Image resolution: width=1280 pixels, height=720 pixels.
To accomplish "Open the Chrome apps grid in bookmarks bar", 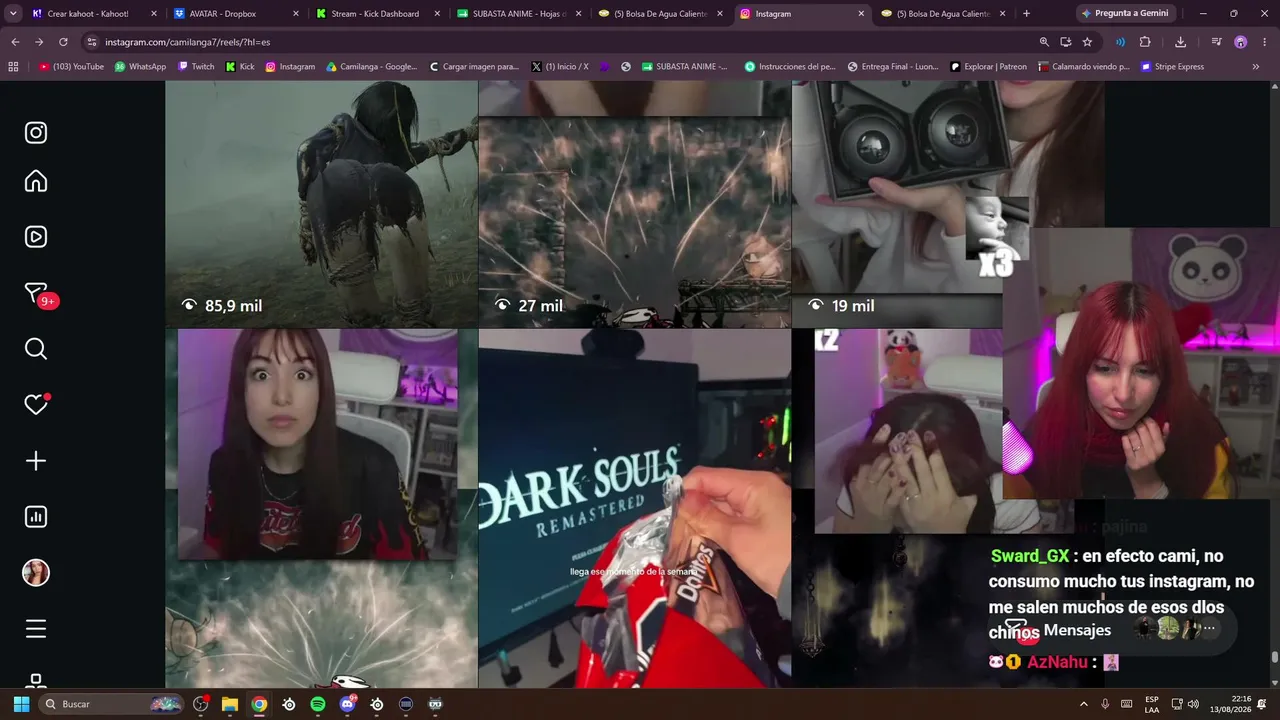I will [13, 67].
